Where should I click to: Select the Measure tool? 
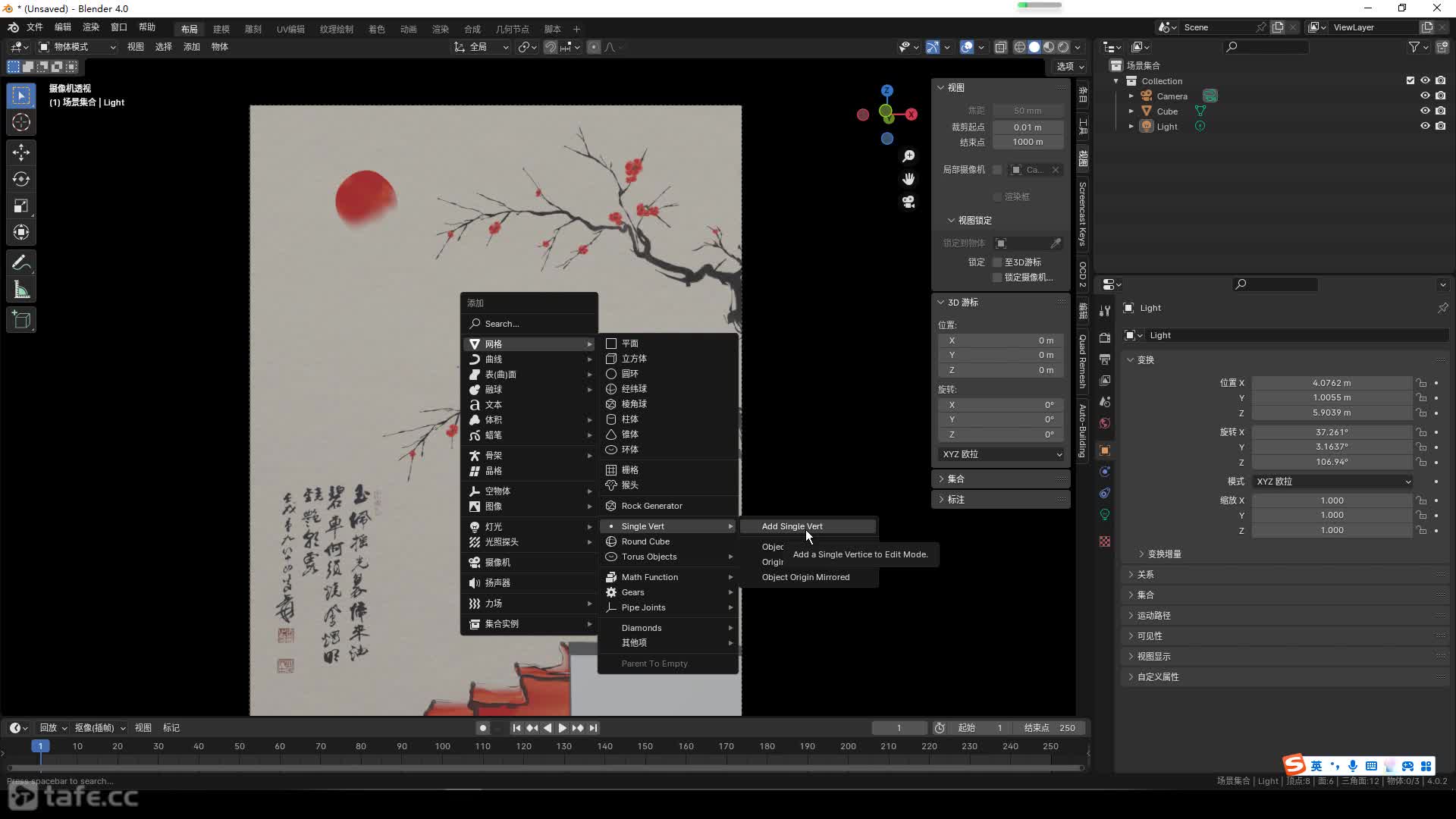21,290
